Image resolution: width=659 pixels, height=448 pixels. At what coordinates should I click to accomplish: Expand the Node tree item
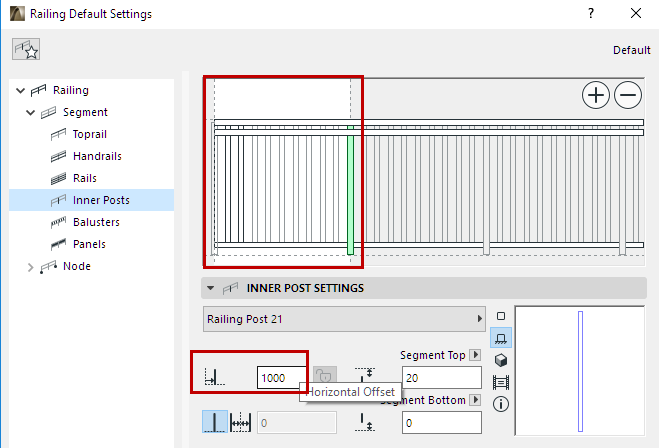point(30,267)
